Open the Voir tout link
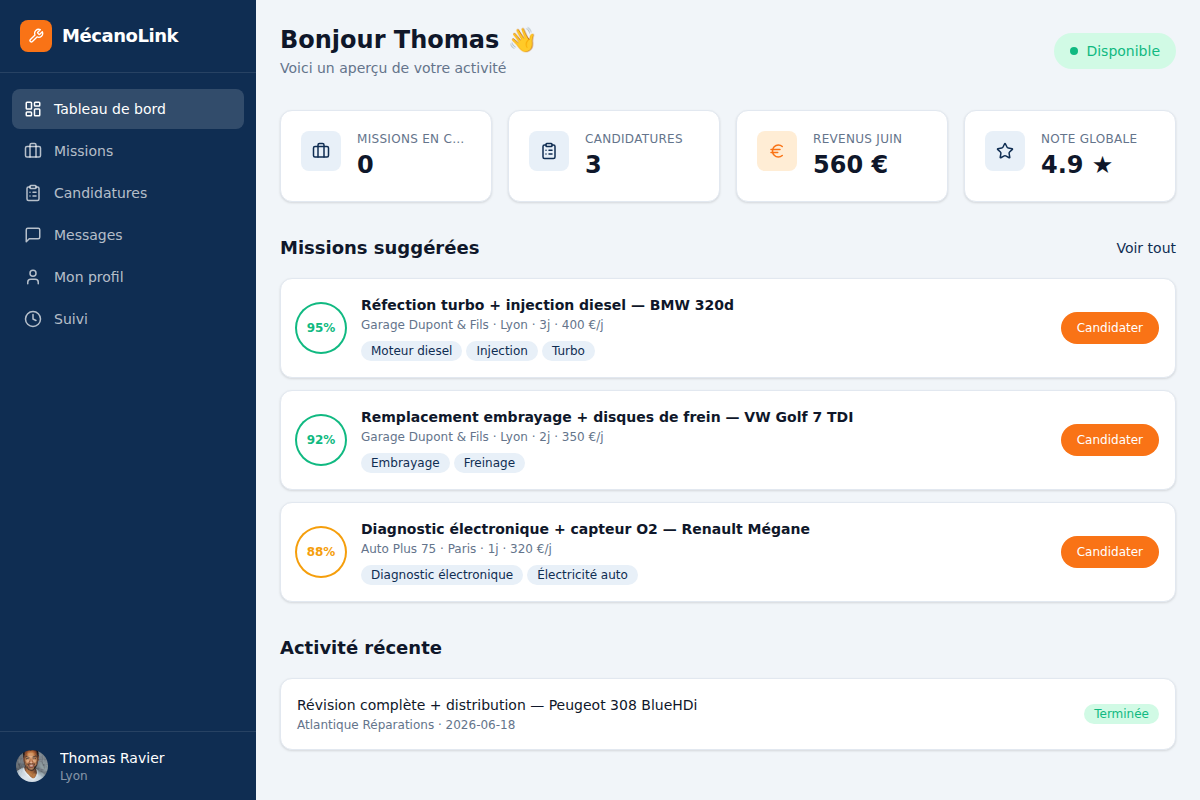Image resolution: width=1200 pixels, height=800 pixels. (x=1146, y=248)
